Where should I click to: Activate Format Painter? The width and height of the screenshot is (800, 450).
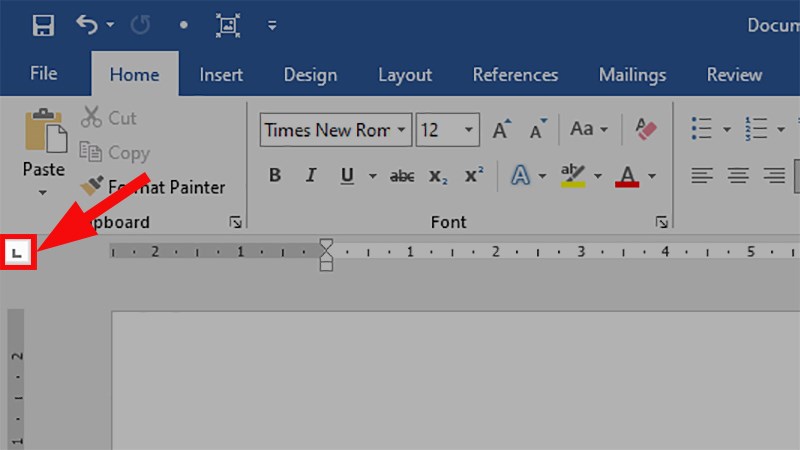153,187
